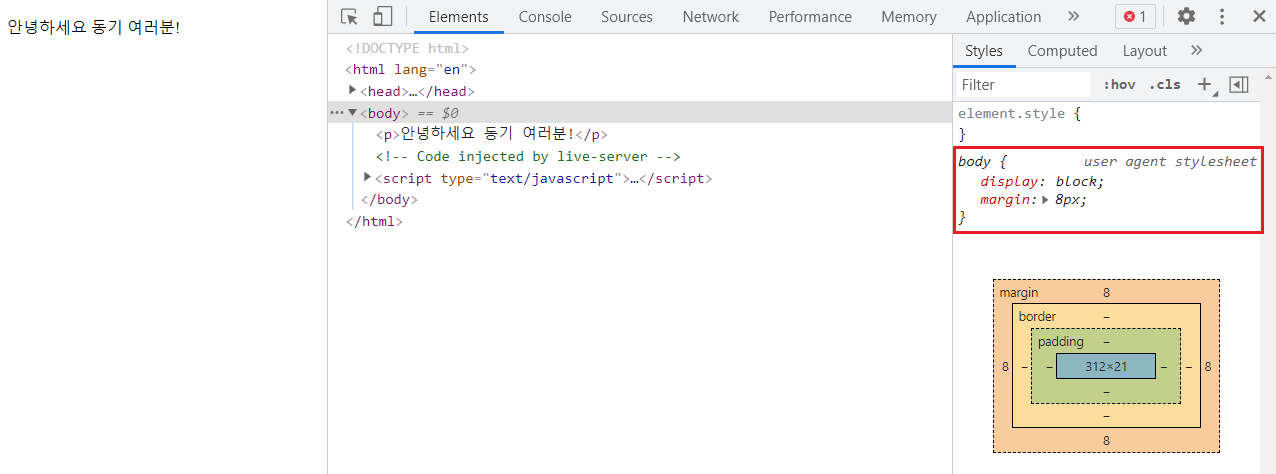Collapse the body element node
1276x474 pixels.
click(352, 112)
